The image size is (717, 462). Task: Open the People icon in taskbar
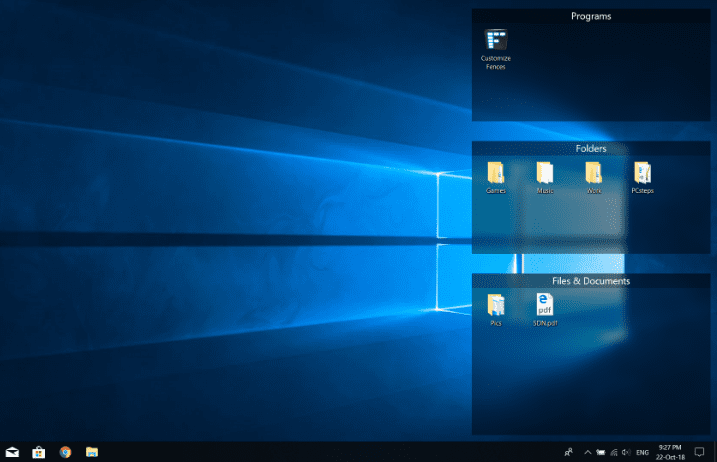click(569, 452)
